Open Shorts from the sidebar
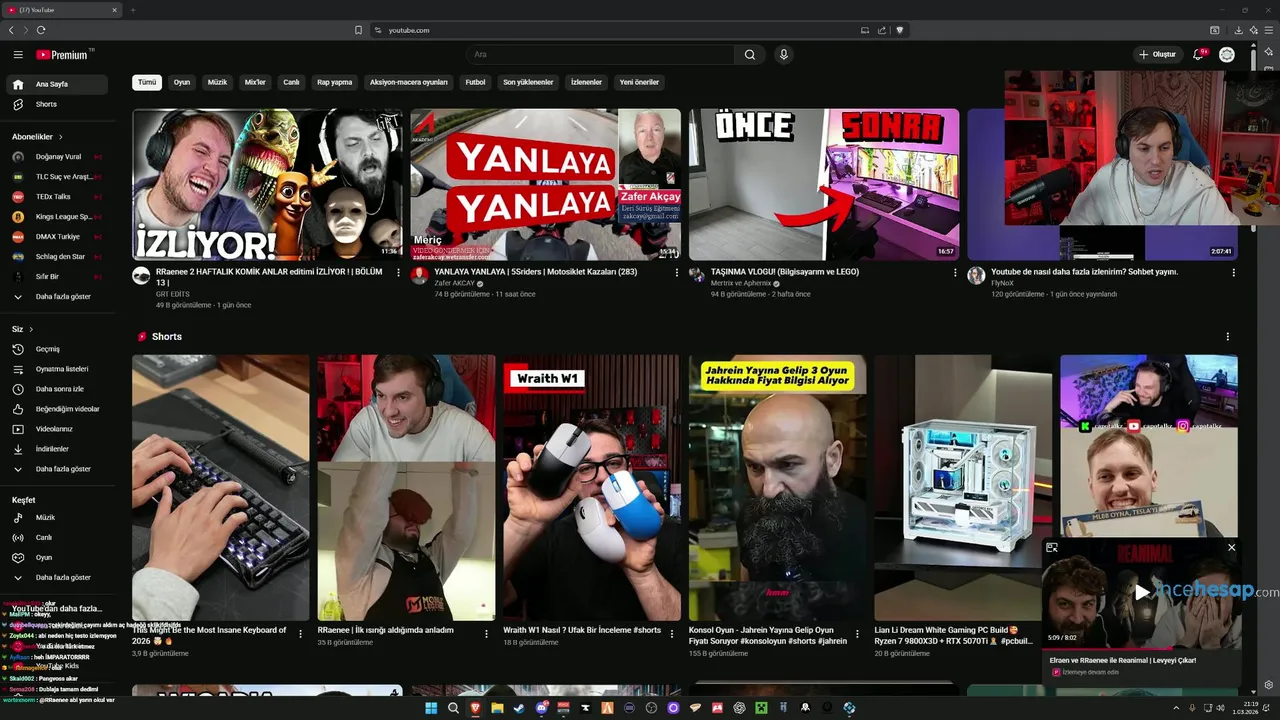The height and width of the screenshot is (720, 1280). [59, 104]
